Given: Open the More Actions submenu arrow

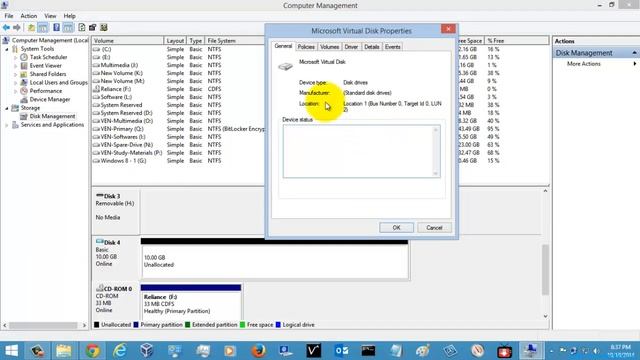Looking at the screenshot, I should point(635,64).
